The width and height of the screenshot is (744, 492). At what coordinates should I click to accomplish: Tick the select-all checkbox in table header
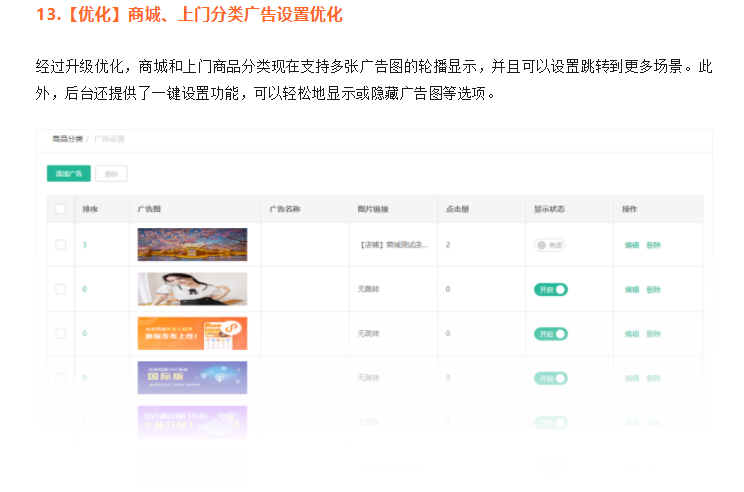[x=60, y=209]
